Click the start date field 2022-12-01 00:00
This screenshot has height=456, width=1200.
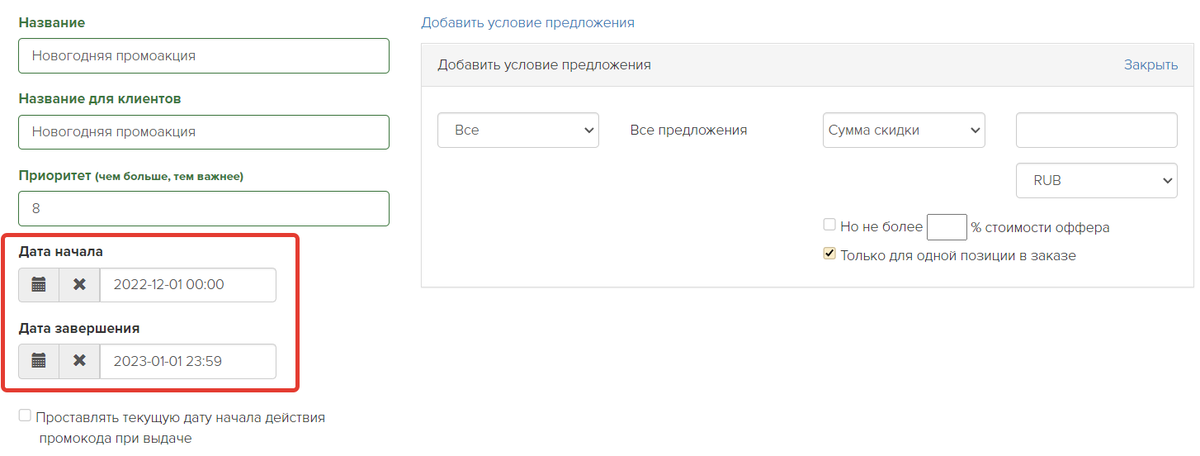(188, 285)
